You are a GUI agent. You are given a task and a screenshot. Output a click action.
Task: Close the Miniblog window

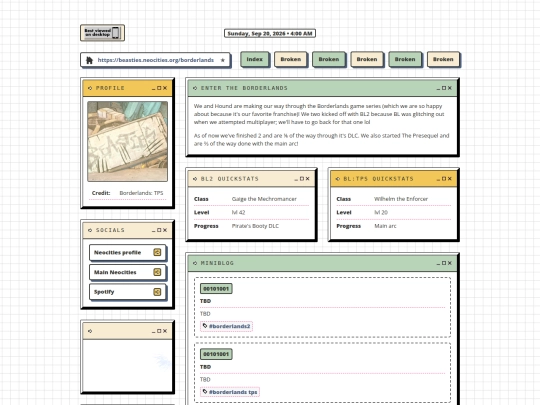tap(450, 263)
